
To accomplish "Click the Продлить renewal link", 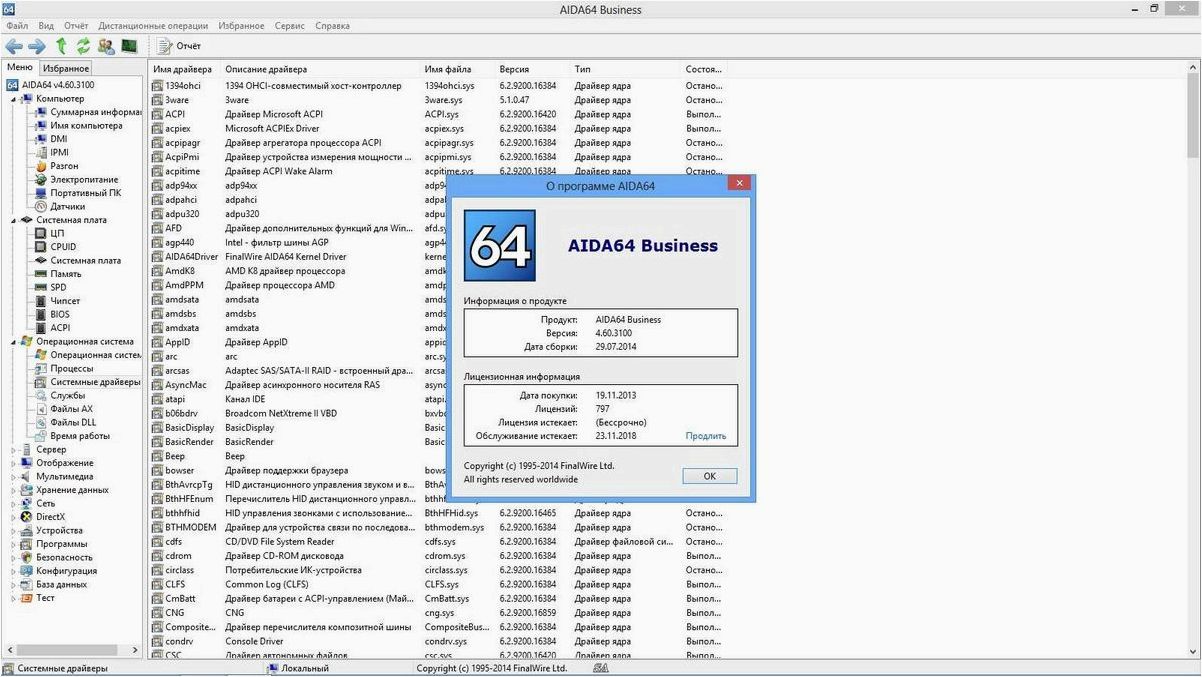I will pos(706,436).
